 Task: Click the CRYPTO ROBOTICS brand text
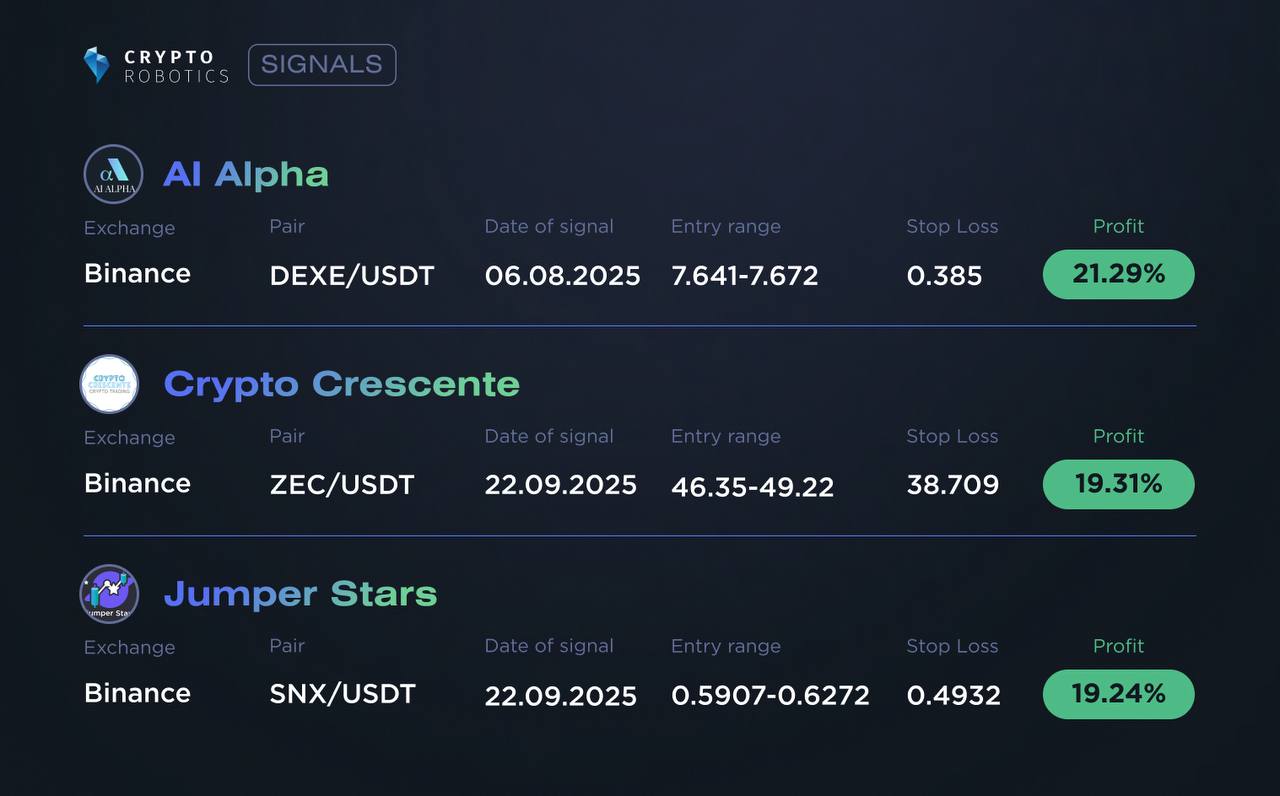176,66
